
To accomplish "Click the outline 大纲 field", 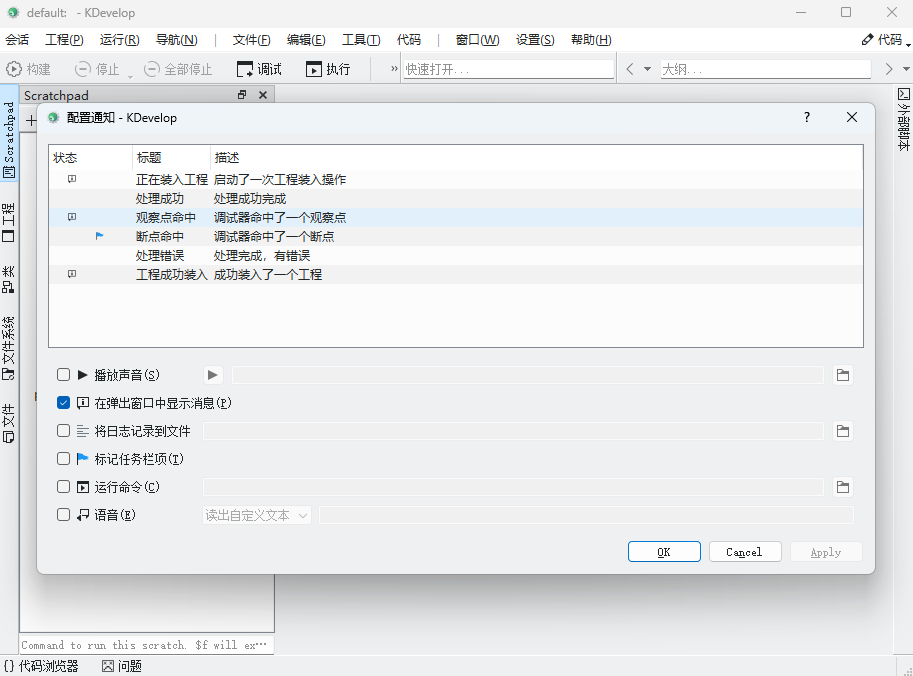I will tap(765, 69).
